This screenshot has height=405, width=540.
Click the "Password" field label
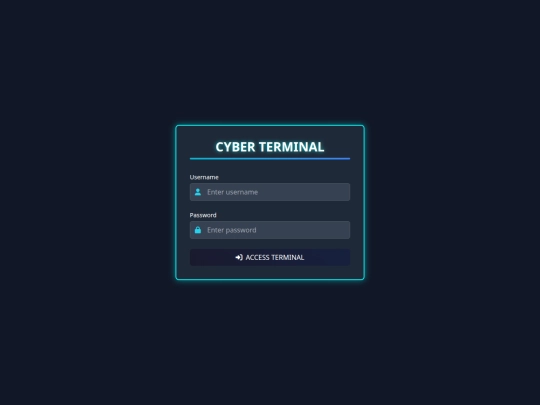pos(203,215)
